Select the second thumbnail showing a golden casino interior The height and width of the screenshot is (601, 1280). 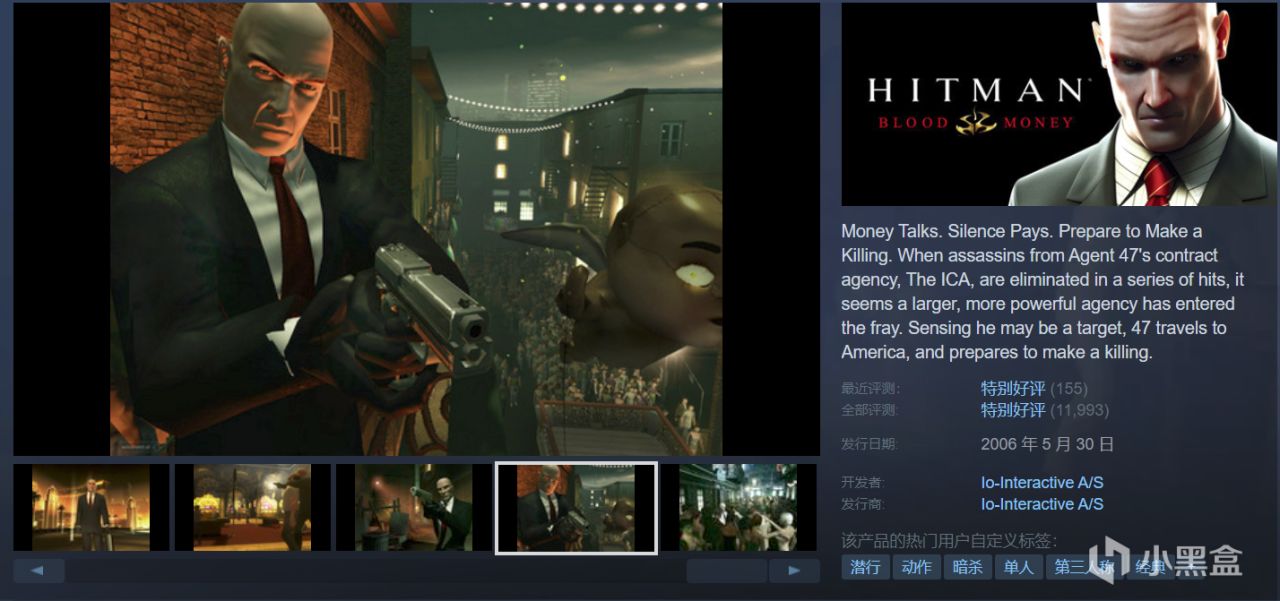(x=253, y=507)
